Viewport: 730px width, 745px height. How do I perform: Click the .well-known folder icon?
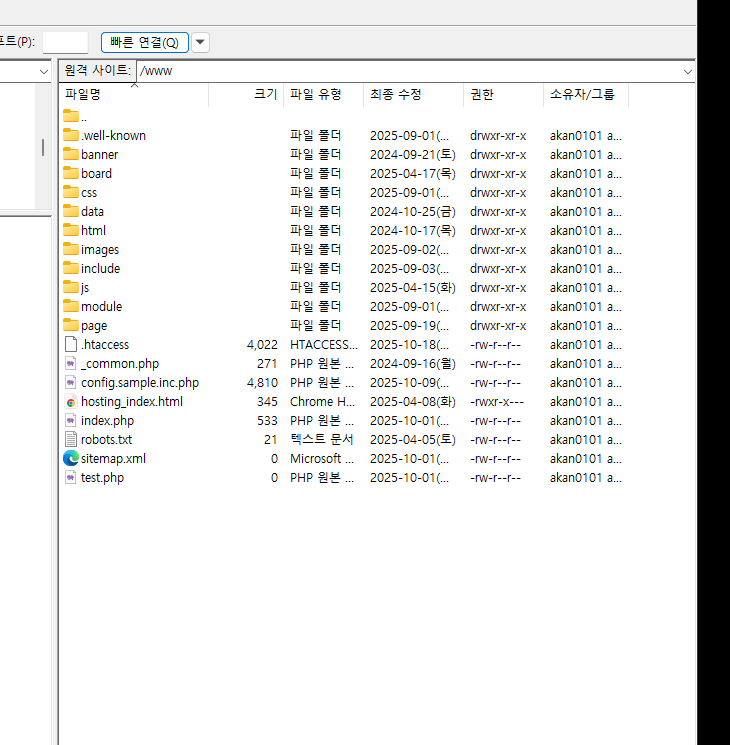click(70, 135)
